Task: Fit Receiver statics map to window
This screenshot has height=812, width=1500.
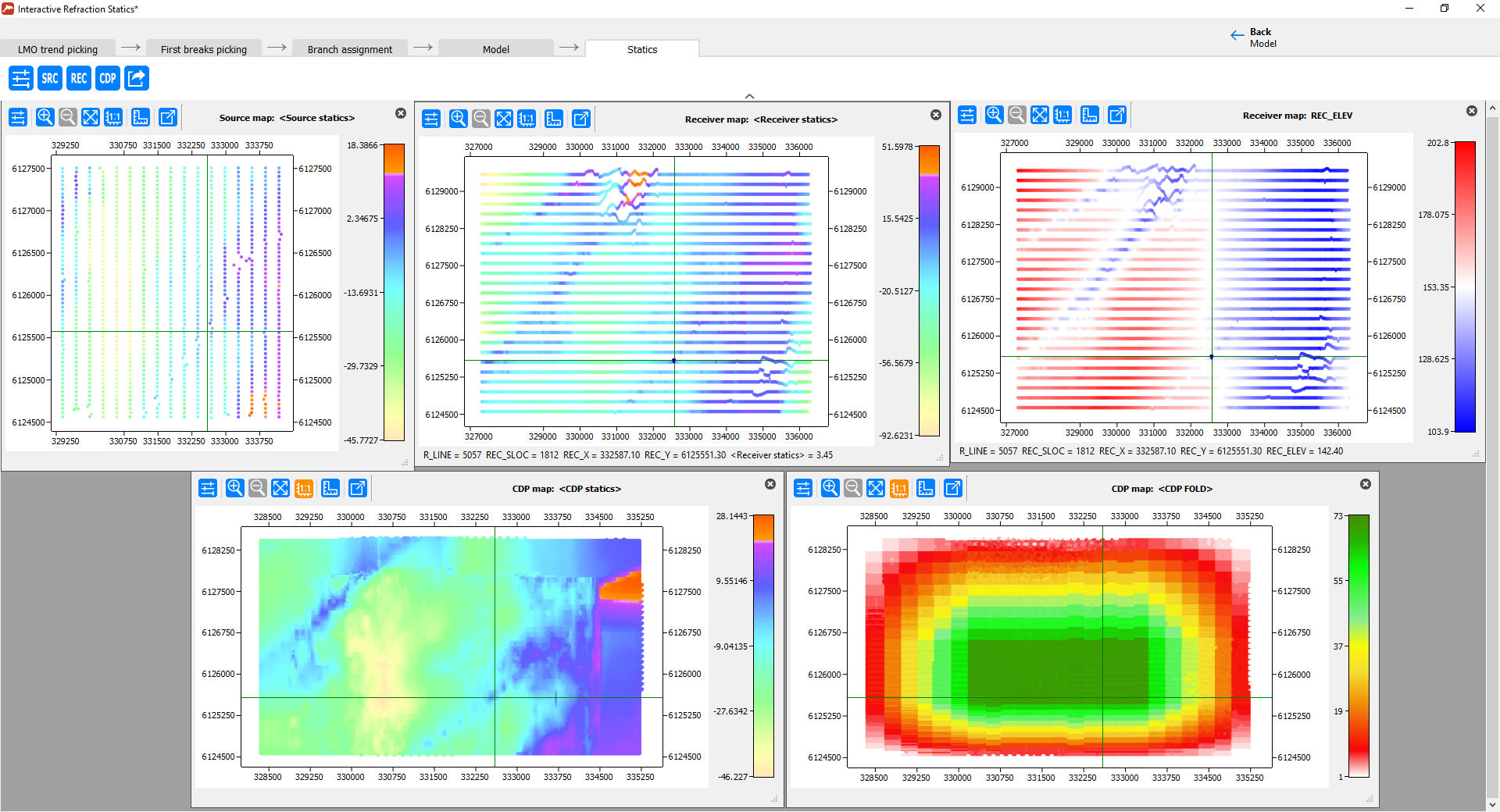Action: point(504,119)
